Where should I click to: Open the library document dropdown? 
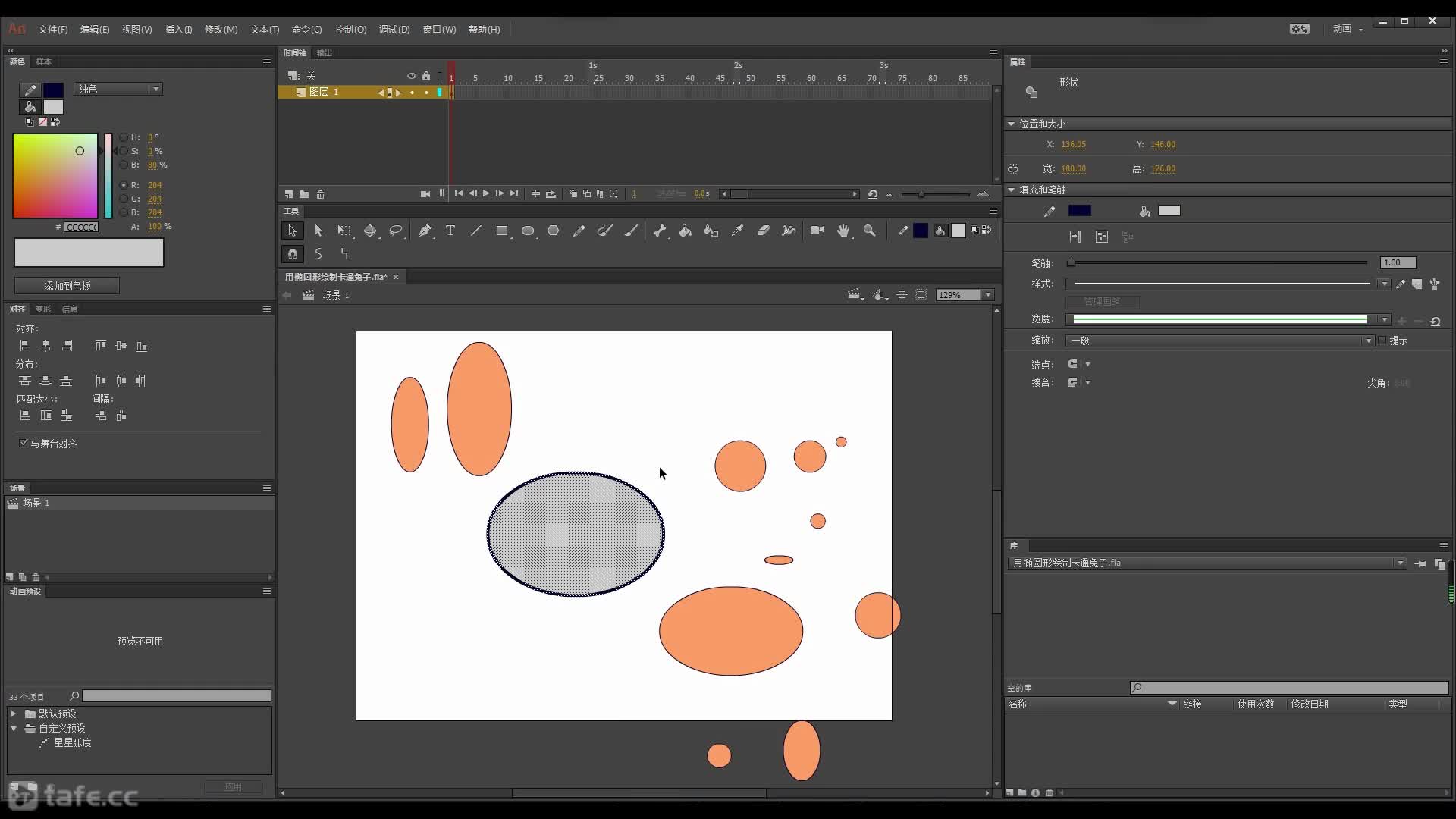pos(1207,563)
